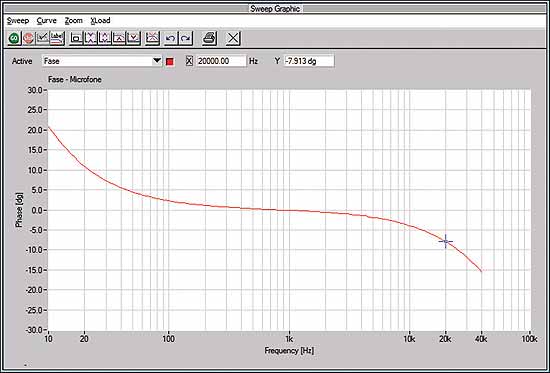Open the Zoom menu
Viewport: 550px width, 373px height.
[74, 21]
